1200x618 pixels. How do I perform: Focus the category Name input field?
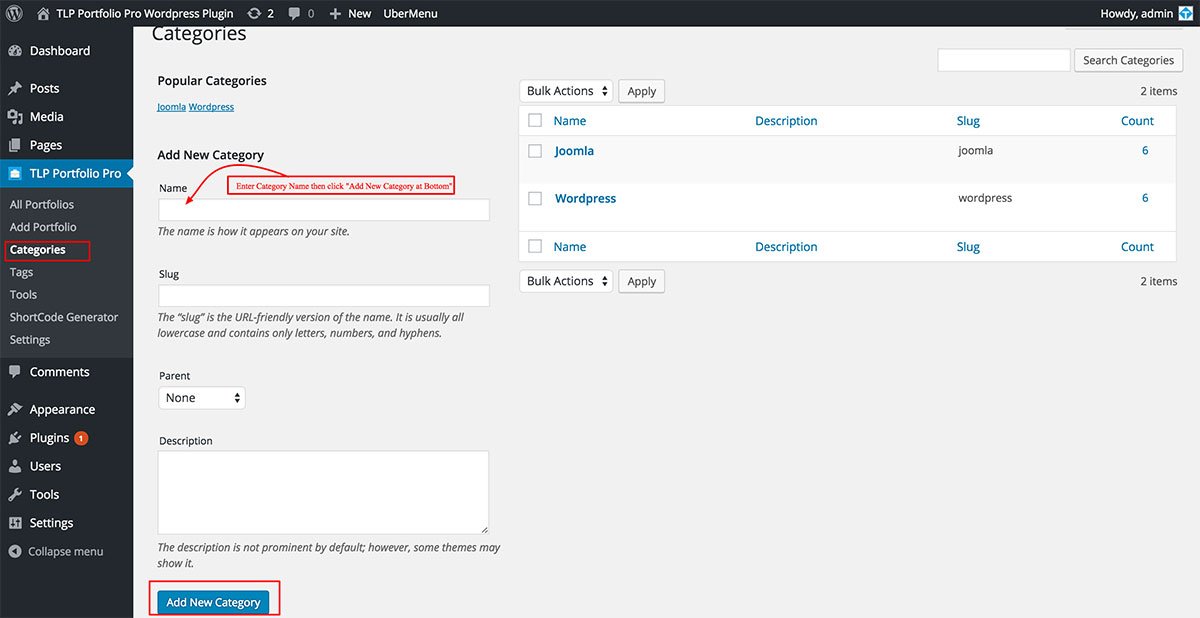pos(324,210)
